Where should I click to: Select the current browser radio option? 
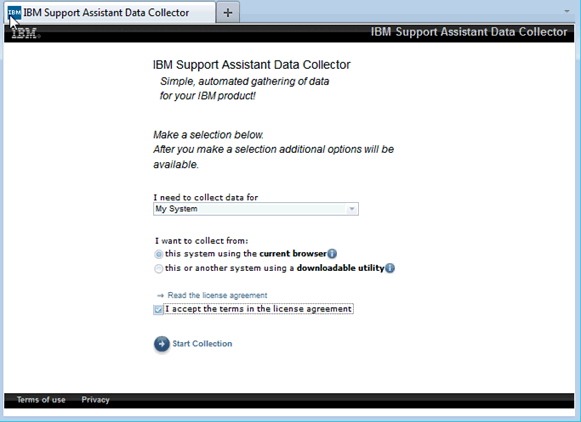[x=159, y=254]
